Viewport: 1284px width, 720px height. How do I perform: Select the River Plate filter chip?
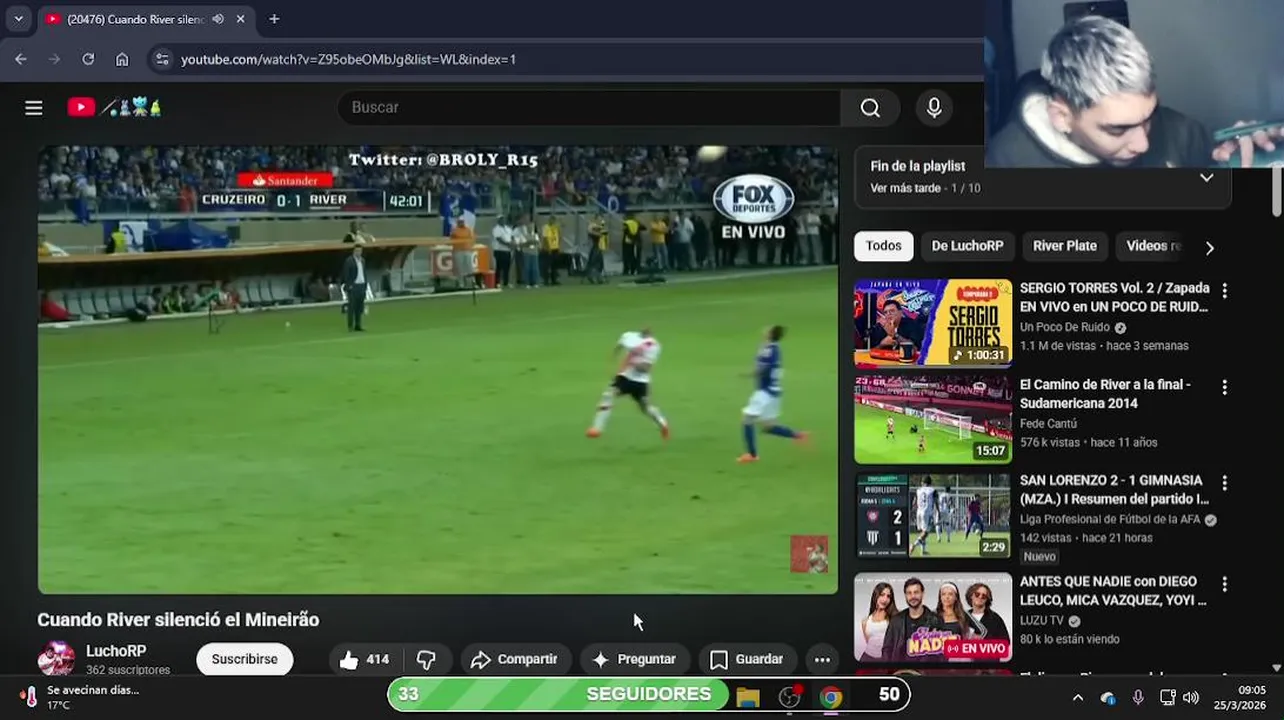click(1064, 246)
